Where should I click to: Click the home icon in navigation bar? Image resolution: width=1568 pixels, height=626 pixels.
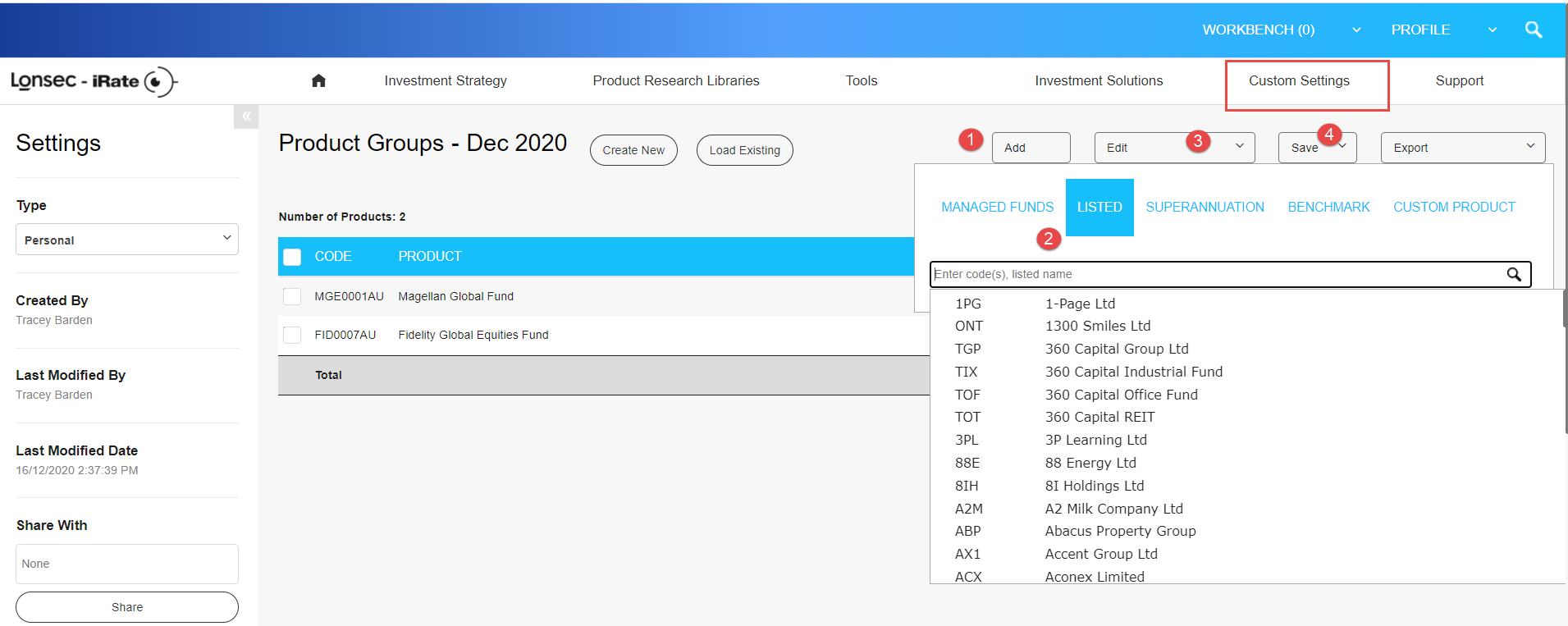(x=318, y=80)
